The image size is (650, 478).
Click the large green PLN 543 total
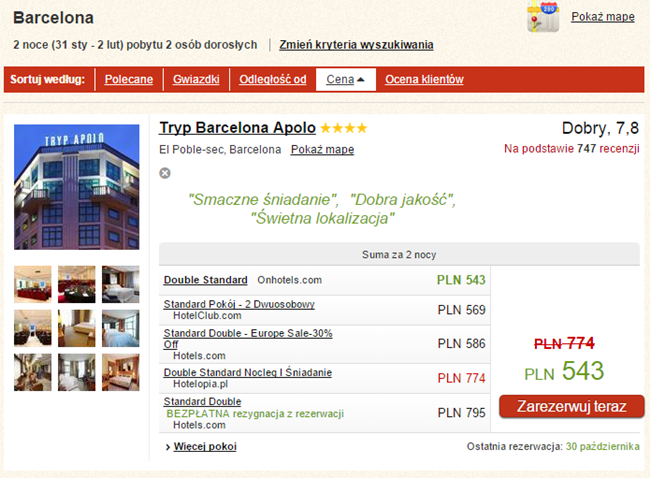(x=564, y=371)
